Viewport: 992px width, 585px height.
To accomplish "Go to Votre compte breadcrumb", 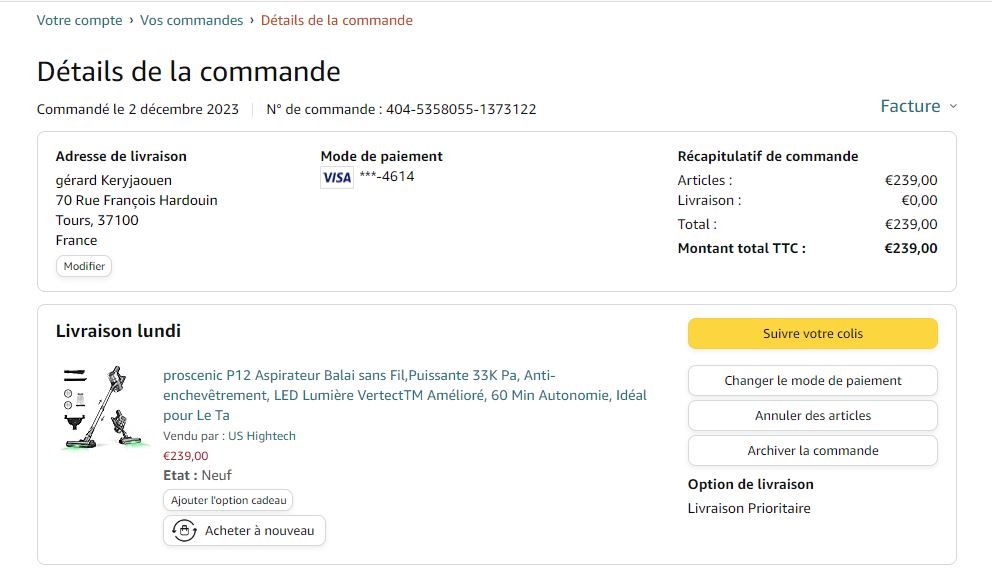I will coord(79,20).
